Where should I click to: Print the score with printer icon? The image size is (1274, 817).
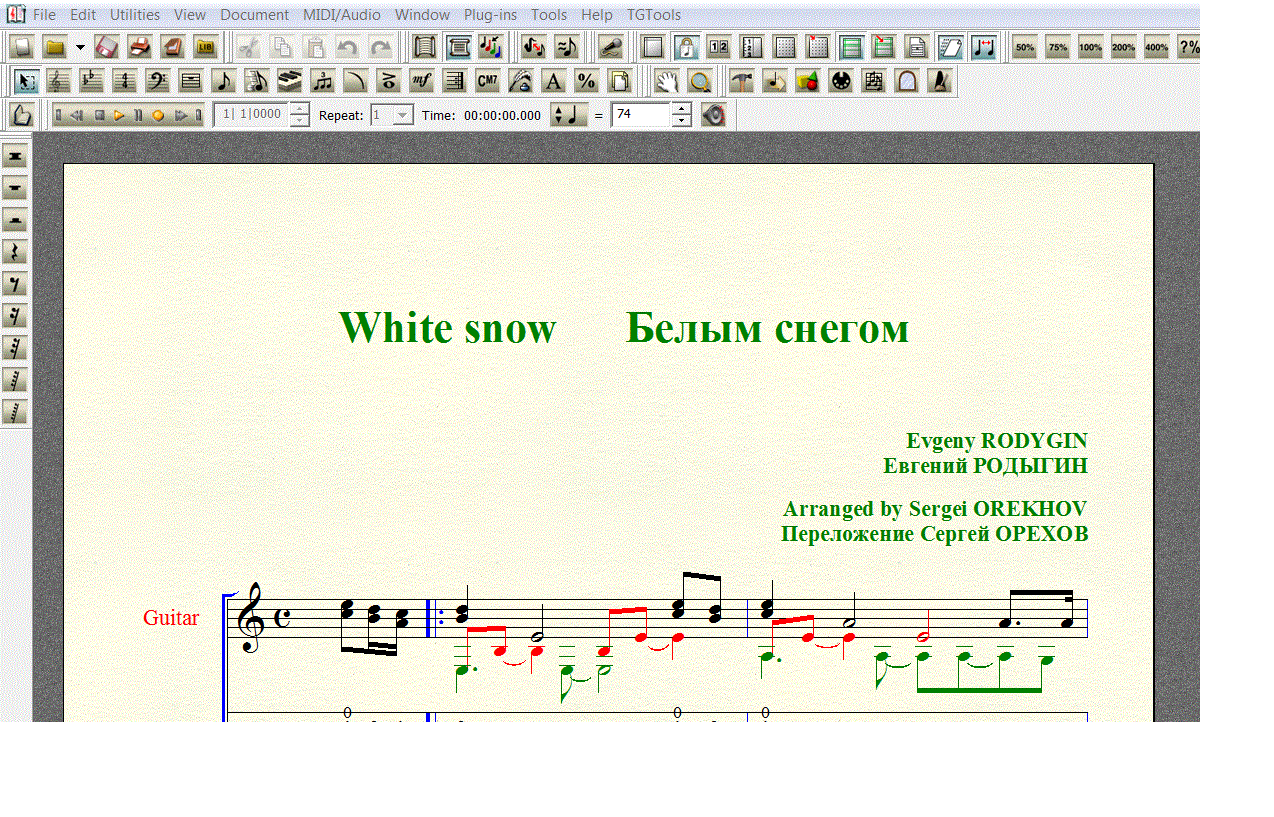140,47
